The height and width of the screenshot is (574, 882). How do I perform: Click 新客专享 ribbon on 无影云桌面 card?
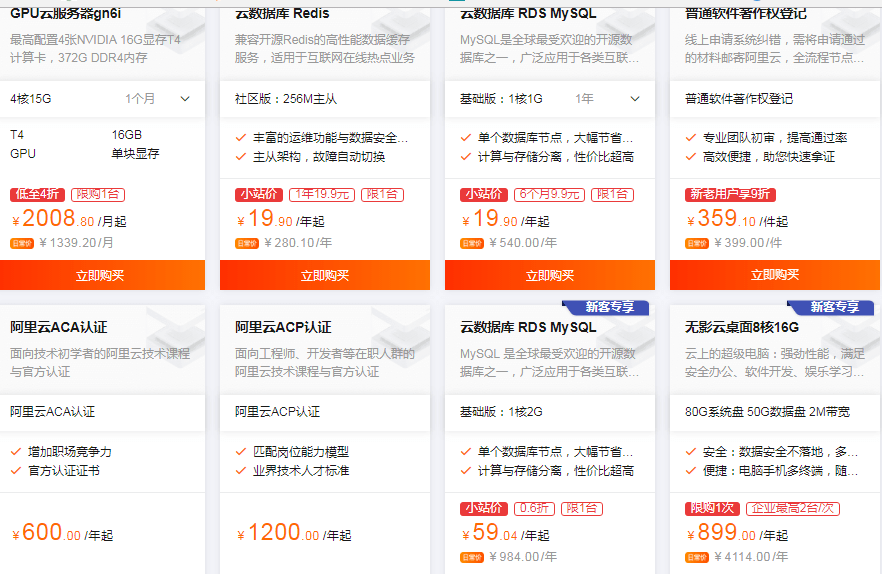pos(831,307)
